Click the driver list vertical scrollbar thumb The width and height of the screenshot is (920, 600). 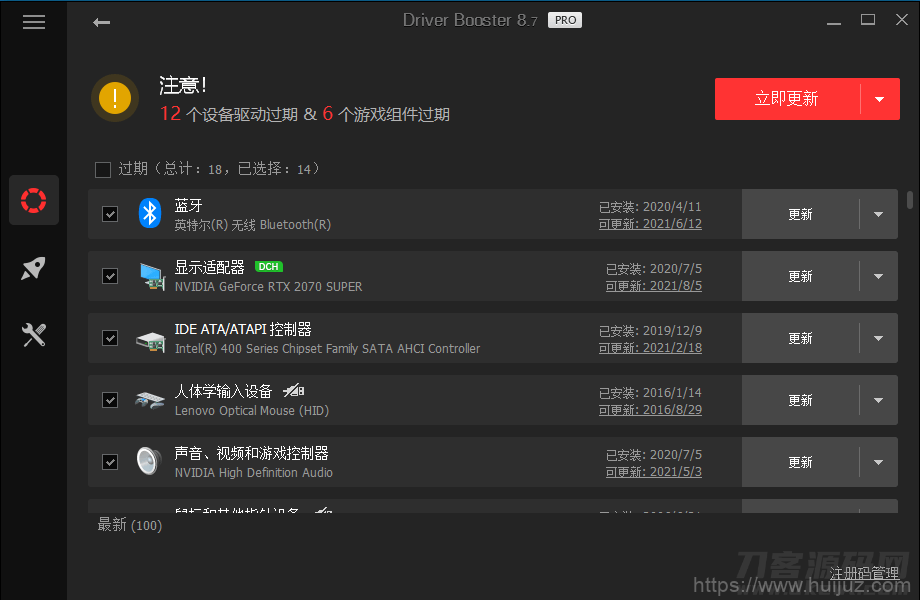[x=909, y=200]
